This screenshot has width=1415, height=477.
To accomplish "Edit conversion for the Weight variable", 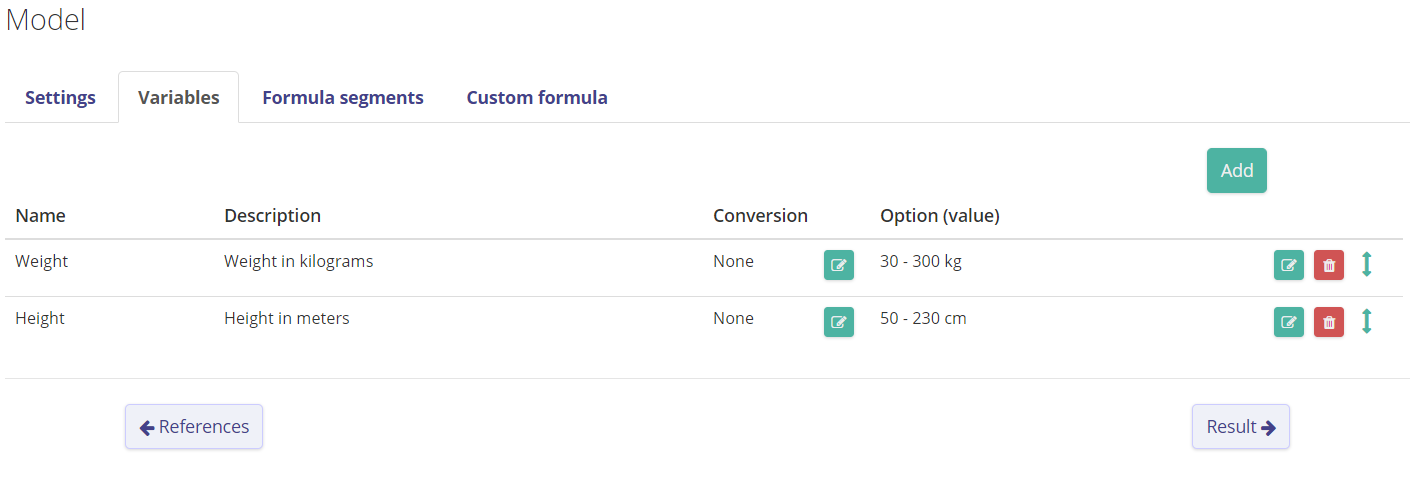I will click(x=838, y=265).
